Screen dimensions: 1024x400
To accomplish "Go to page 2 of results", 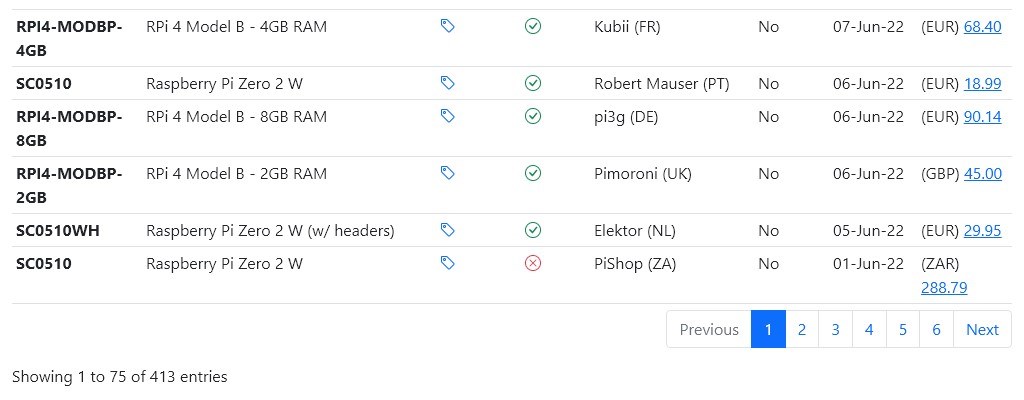I will point(802,329).
